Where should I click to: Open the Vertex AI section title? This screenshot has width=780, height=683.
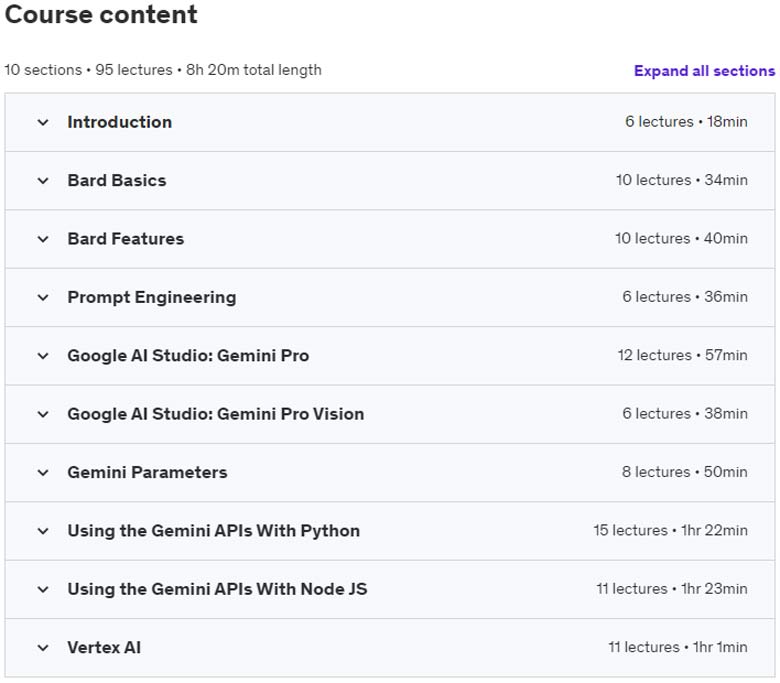click(104, 648)
